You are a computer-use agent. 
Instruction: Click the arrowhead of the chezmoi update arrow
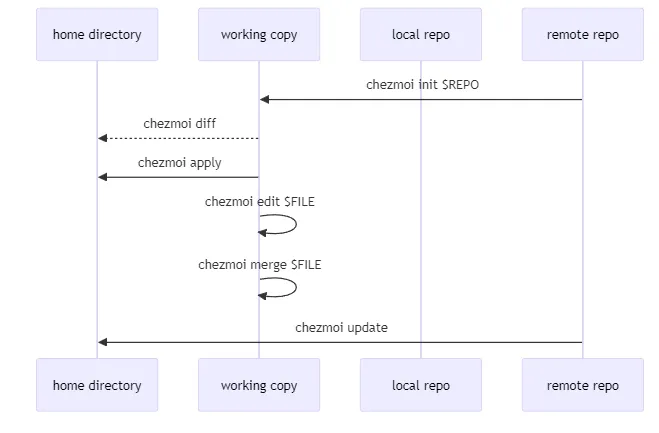coord(103,342)
